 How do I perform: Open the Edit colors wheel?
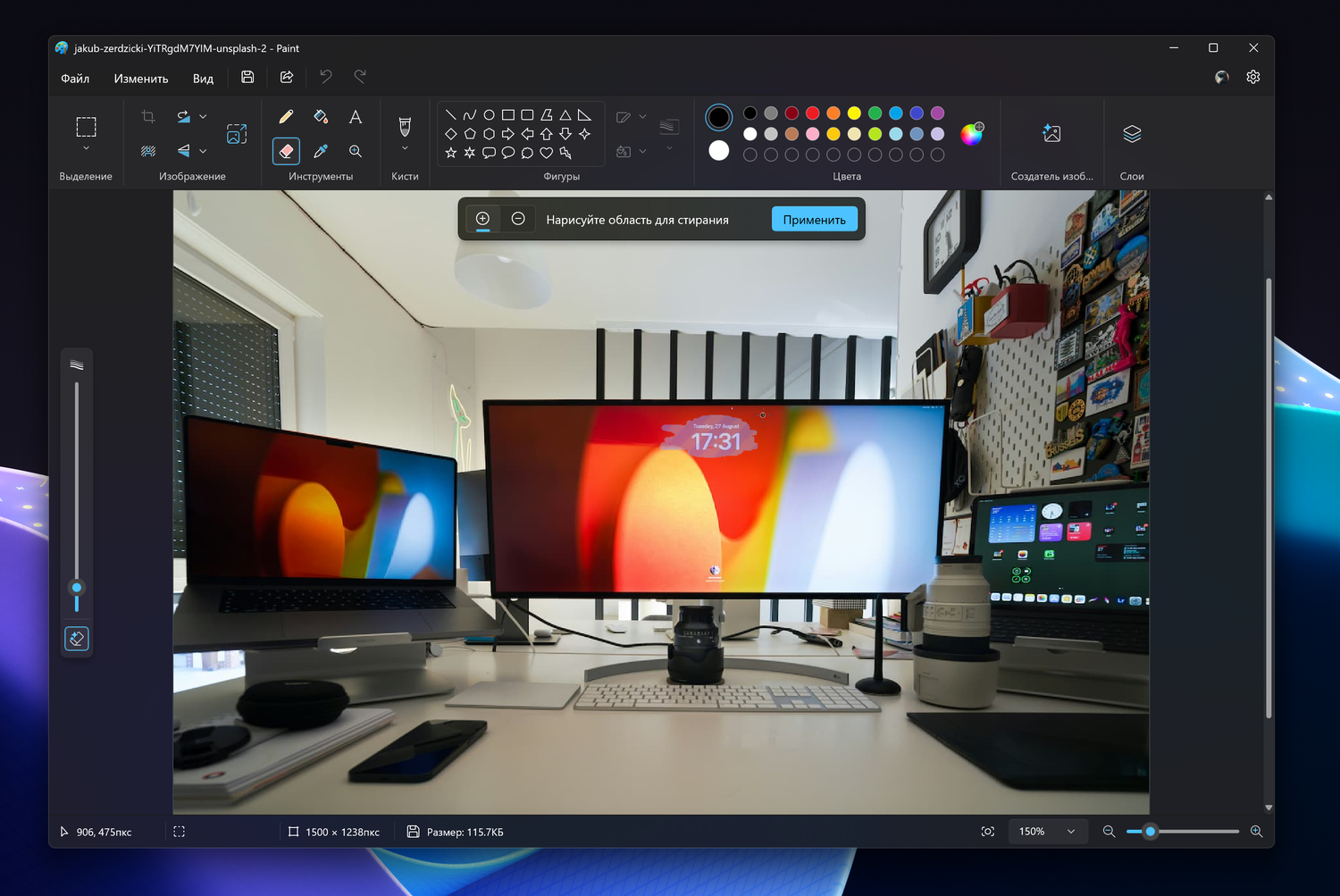[972, 134]
